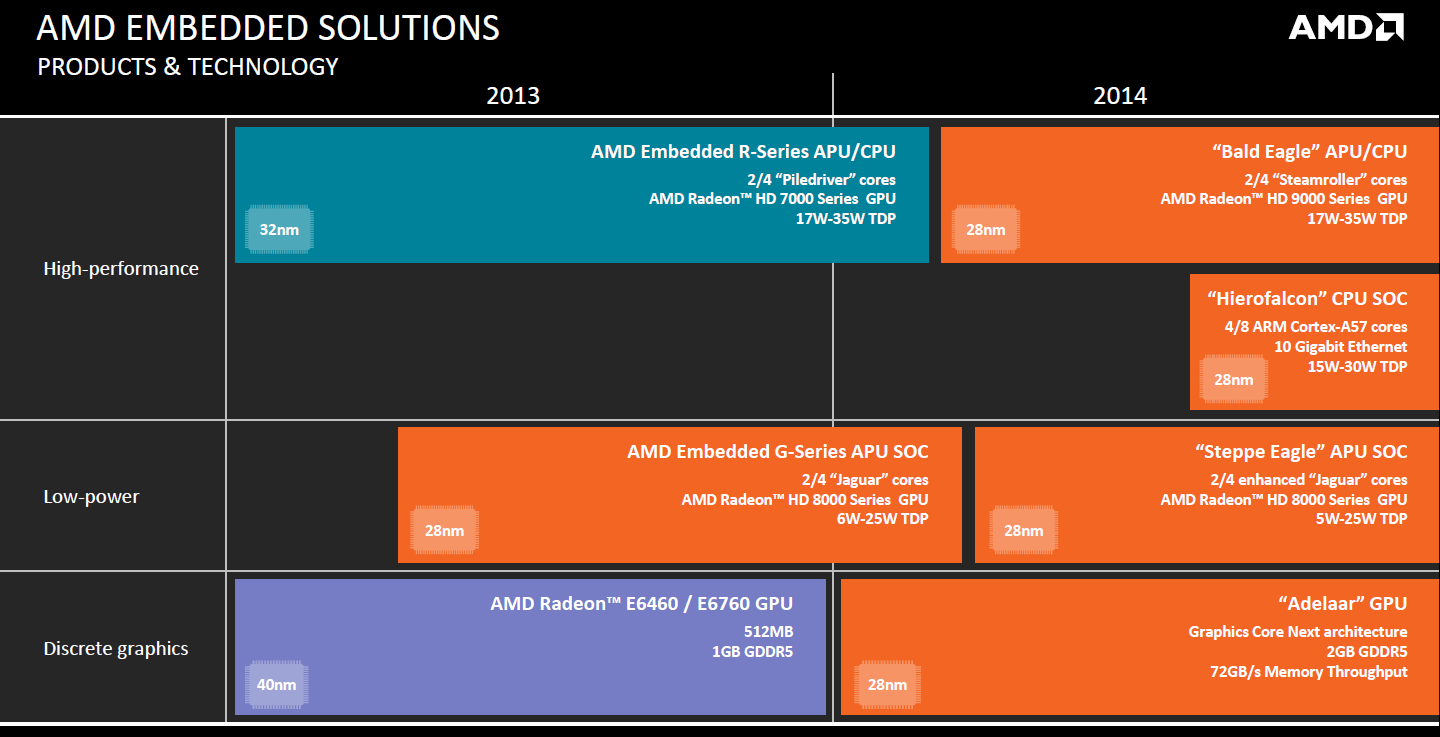Viewport: 1440px width, 737px height.
Task: Click the 28nm chip icon in G-Series box
Action: [444, 531]
